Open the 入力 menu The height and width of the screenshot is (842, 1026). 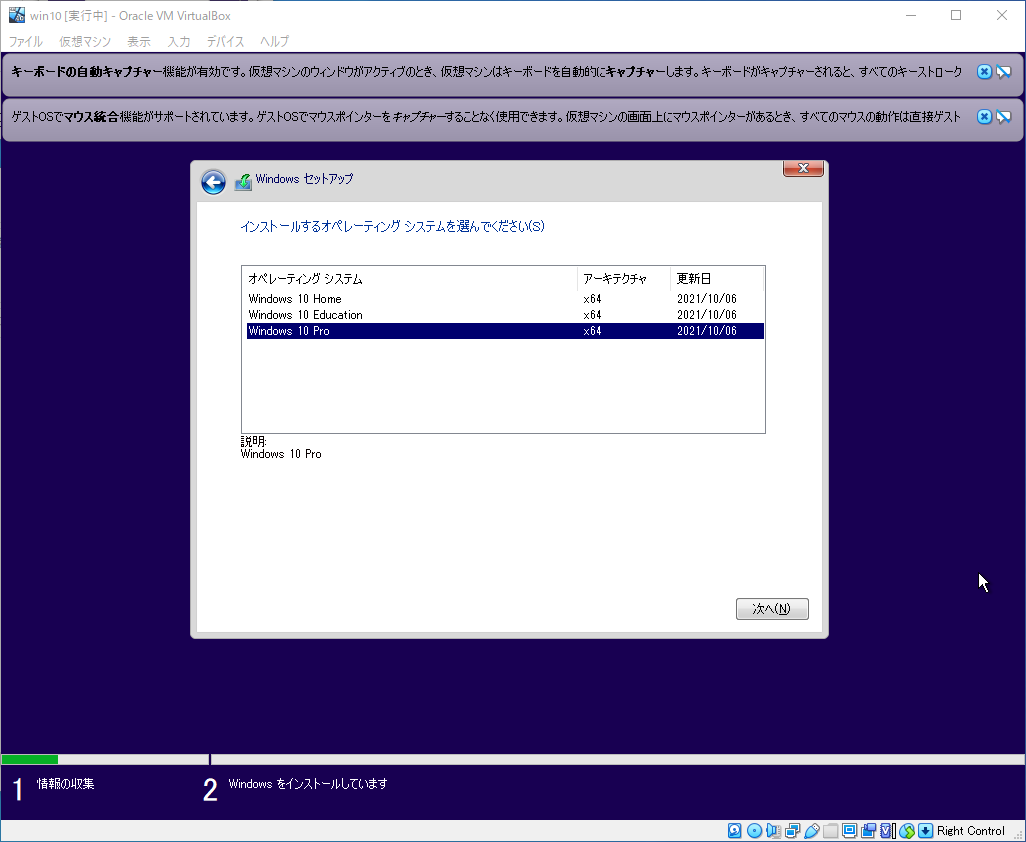point(179,41)
